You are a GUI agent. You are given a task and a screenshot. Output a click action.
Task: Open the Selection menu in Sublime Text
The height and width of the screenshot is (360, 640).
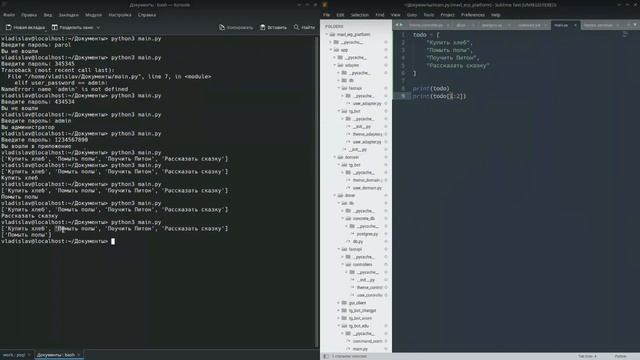(360, 15)
